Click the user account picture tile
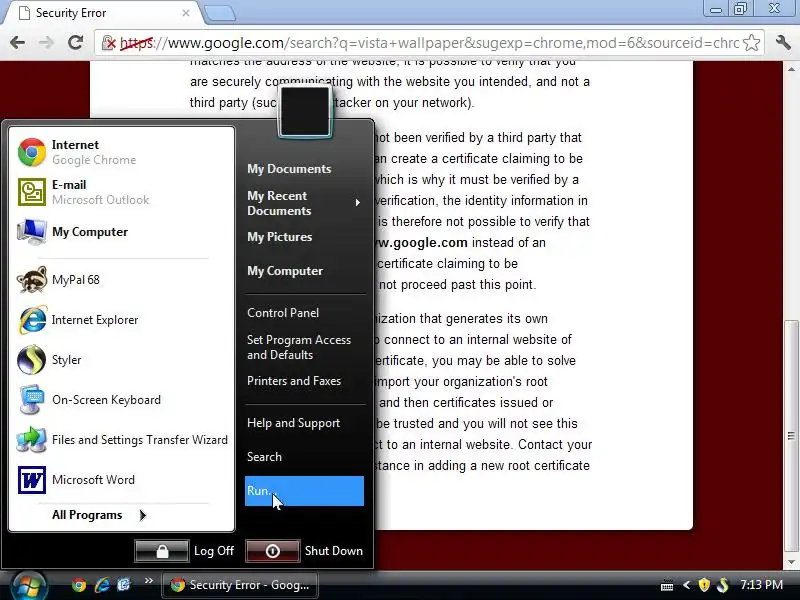 pos(305,111)
